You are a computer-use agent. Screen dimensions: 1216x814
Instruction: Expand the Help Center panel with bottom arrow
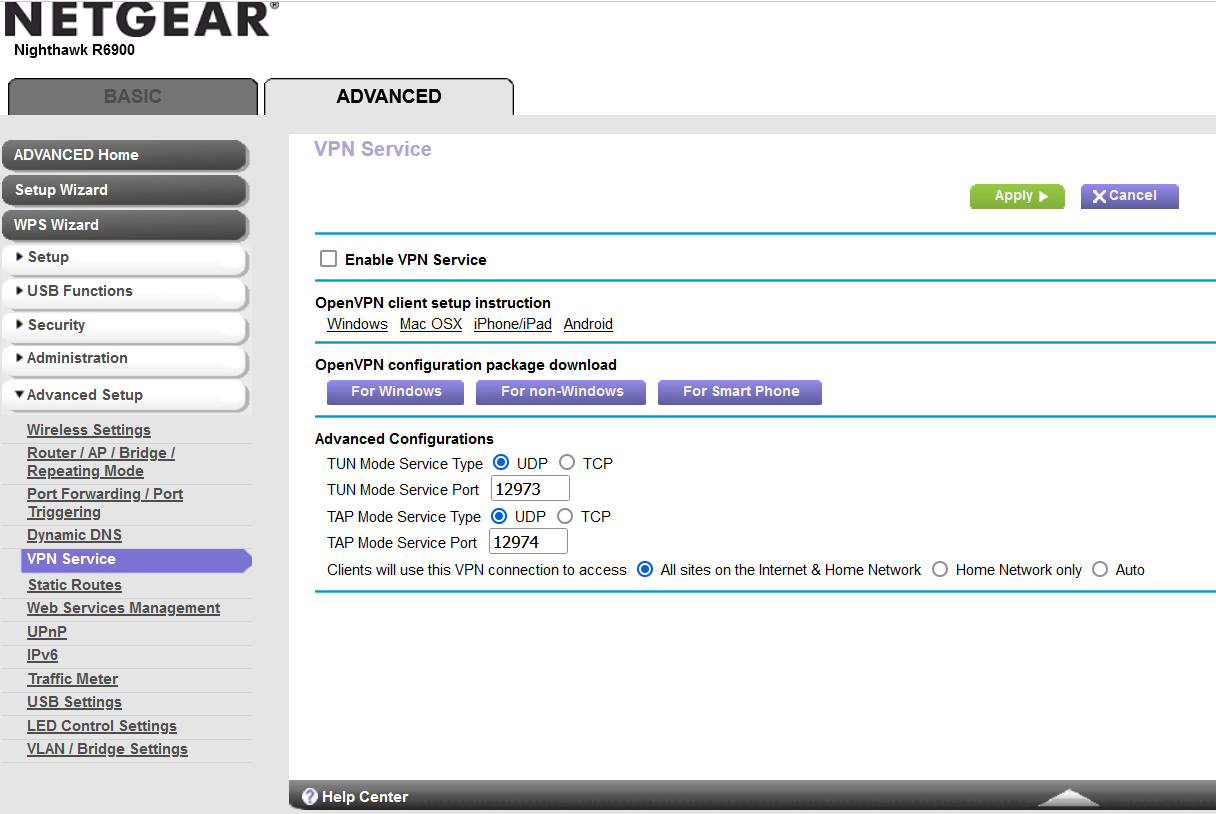click(1067, 796)
